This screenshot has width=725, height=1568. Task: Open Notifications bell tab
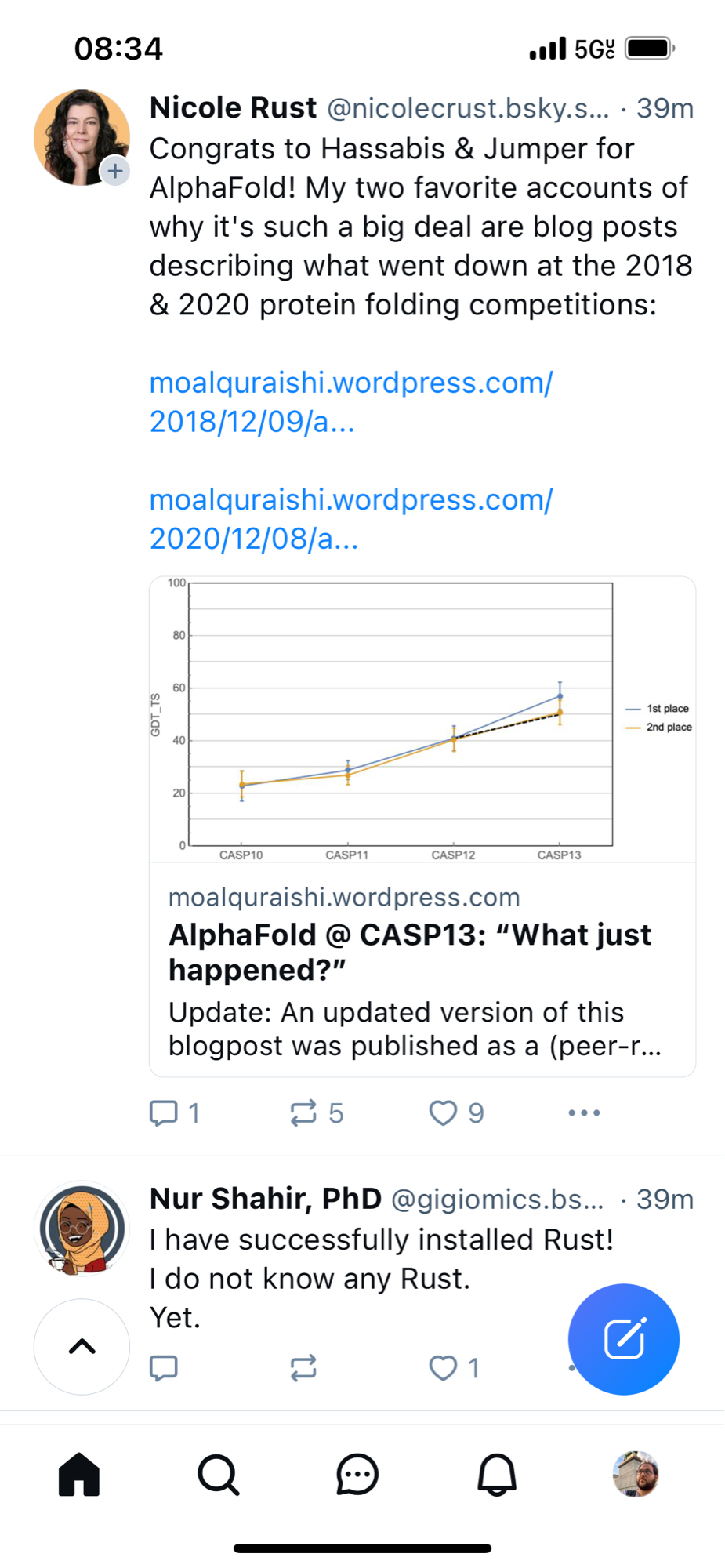(x=497, y=1474)
